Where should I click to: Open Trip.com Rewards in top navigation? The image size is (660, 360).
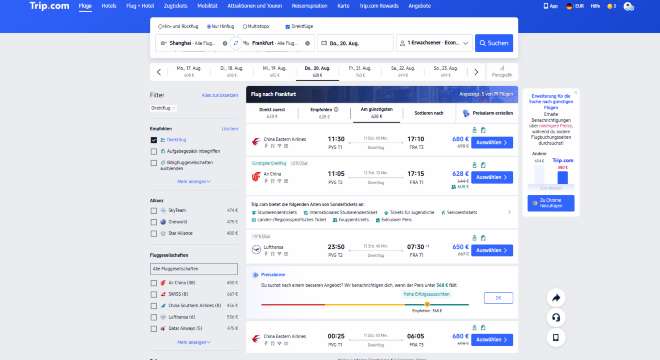379,6
